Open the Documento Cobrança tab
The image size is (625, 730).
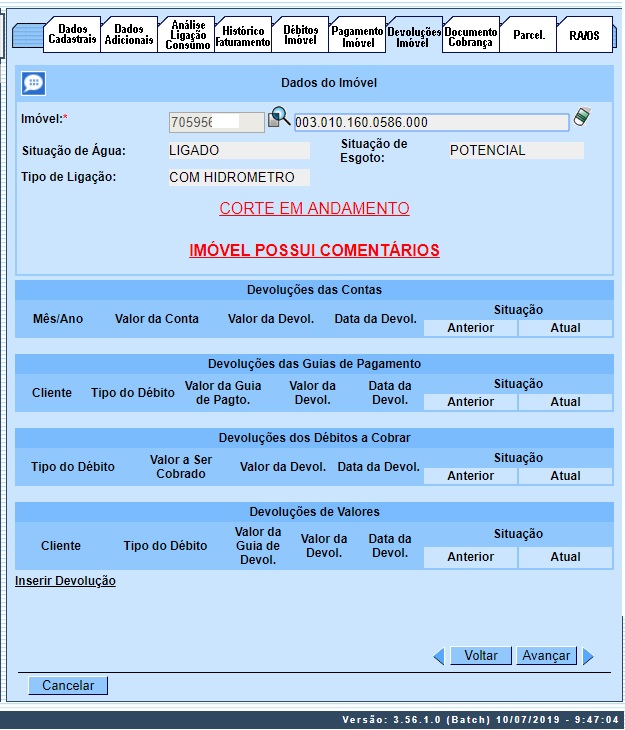pyautogui.click(x=471, y=34)
